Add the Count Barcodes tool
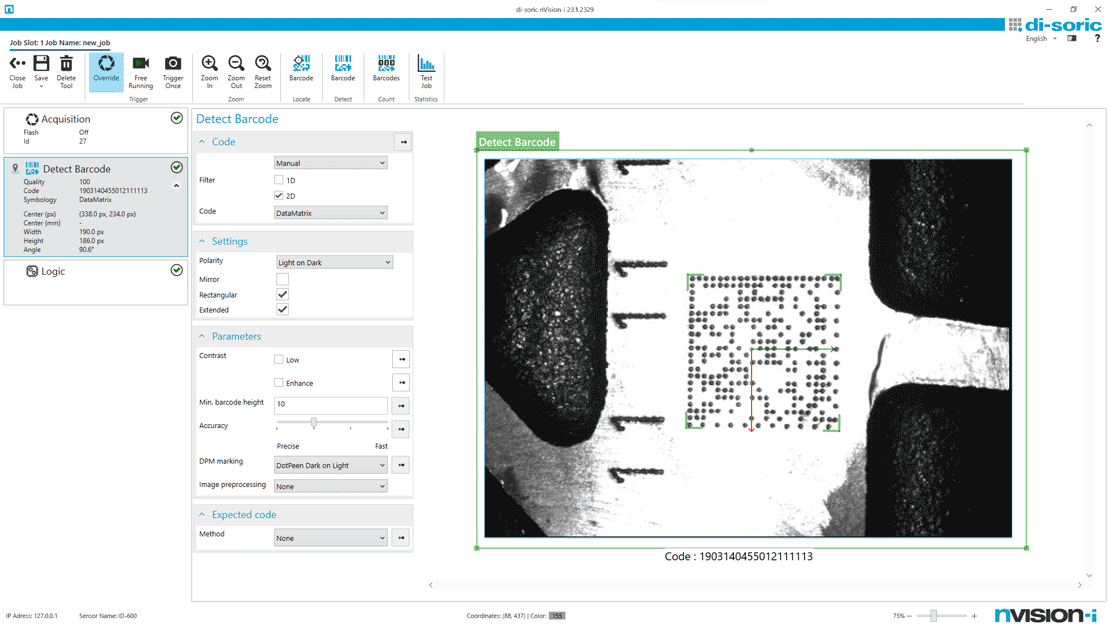 (x=386, y=64)
